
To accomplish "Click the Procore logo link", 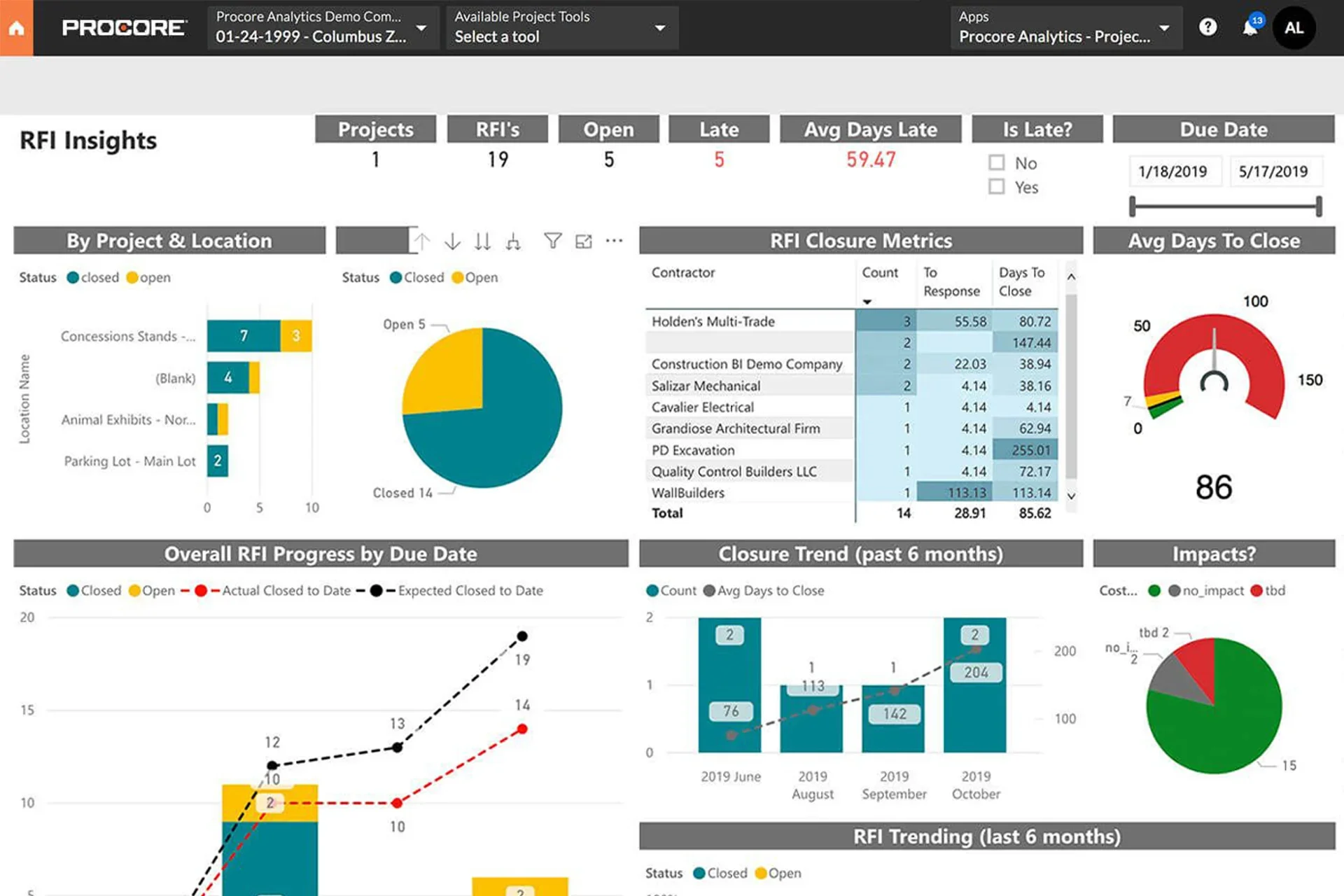I will (x=123, y=28).
